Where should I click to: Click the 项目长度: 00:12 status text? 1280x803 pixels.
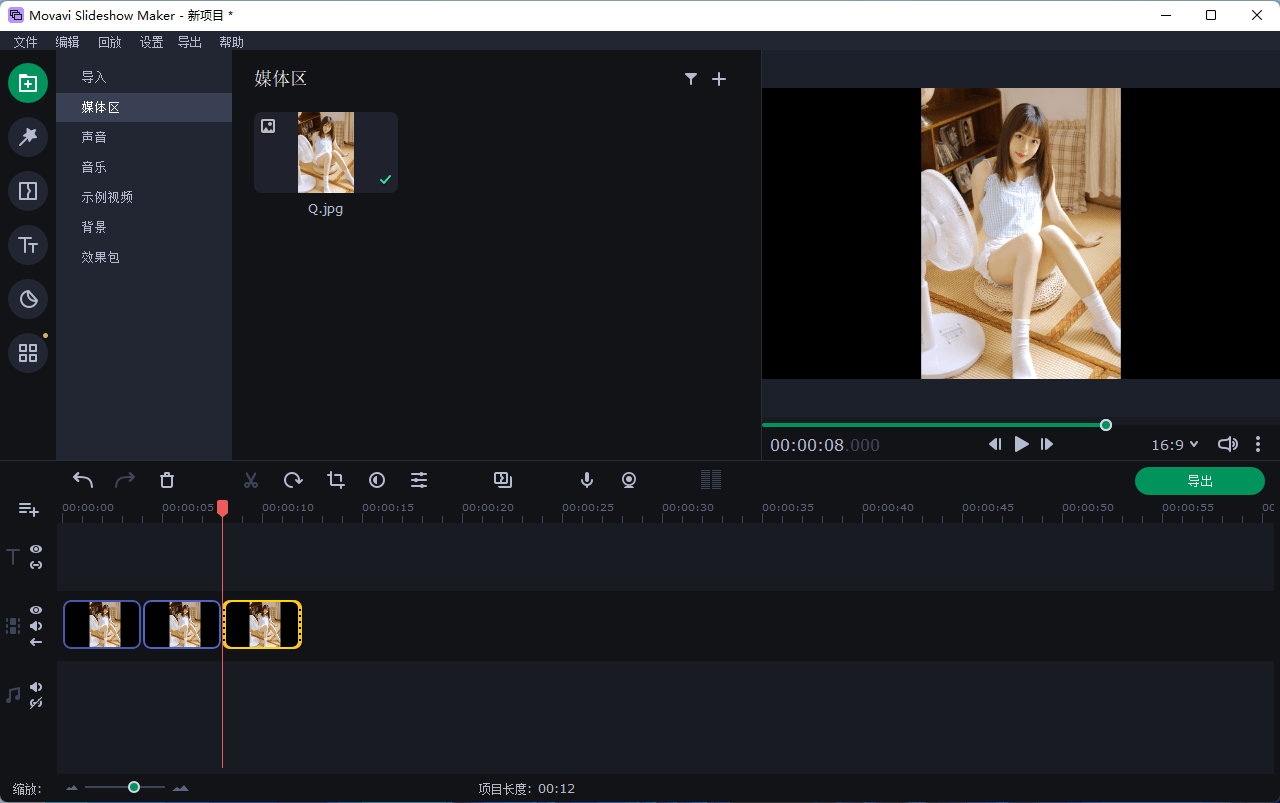pyautogui.click(x=527, y=789)
